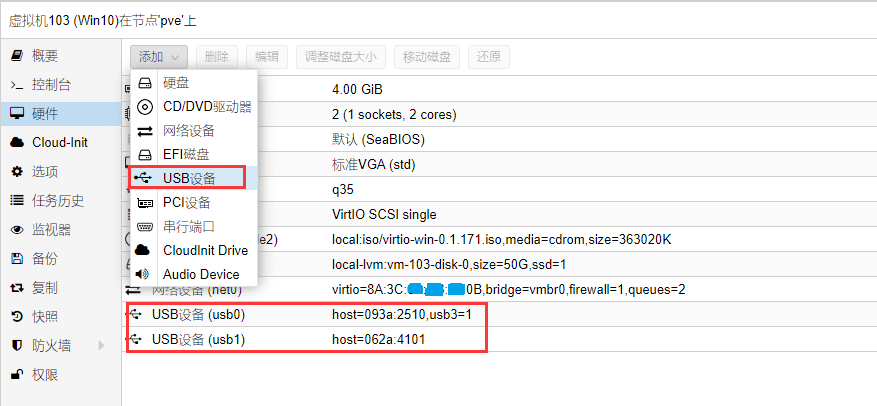Click the Audio Device speaker icon
Viewport: 877px width, 406px height.
(x=145, y=274)
